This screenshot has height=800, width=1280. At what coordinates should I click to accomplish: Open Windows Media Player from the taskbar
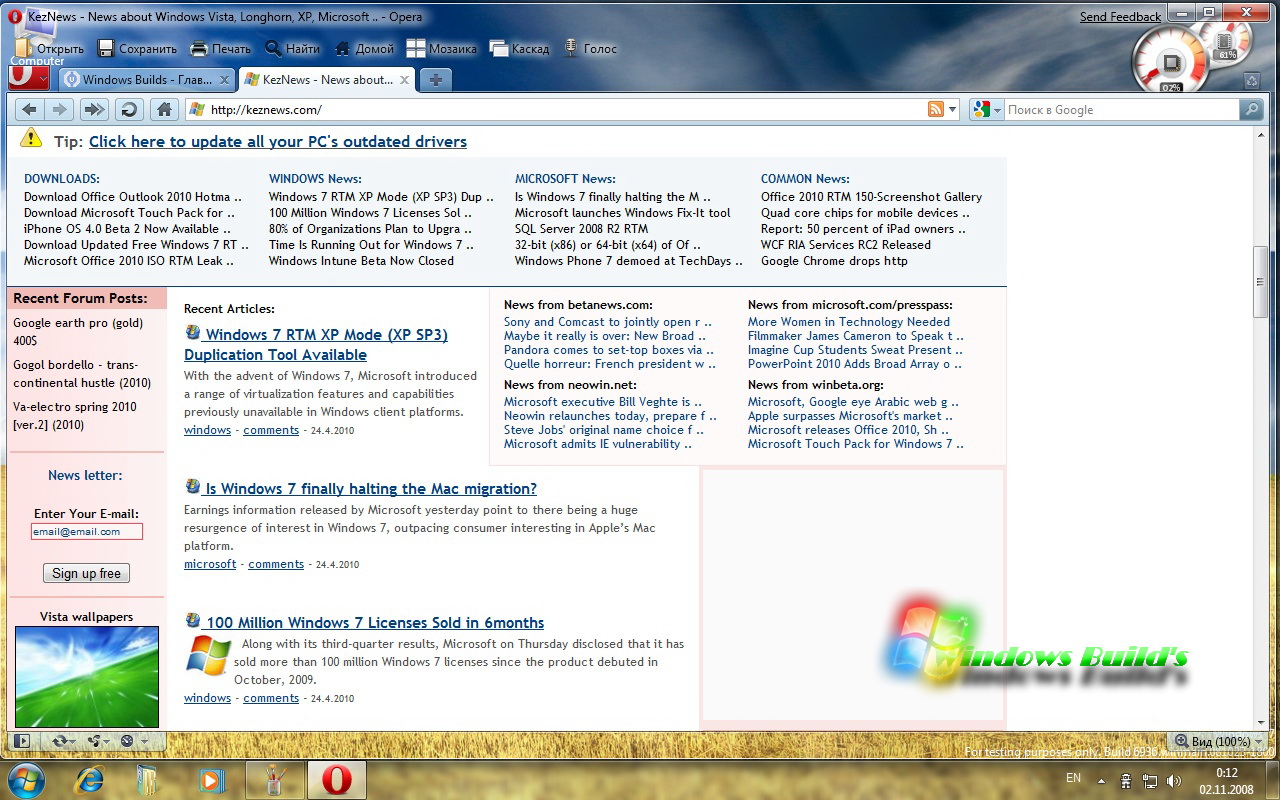pos(210,780)
